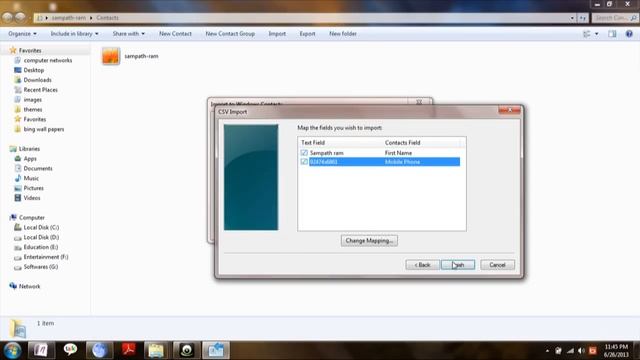Select the Network node in the sidebar
This screenshot has width=640, height=360.
tap(29, 286)
